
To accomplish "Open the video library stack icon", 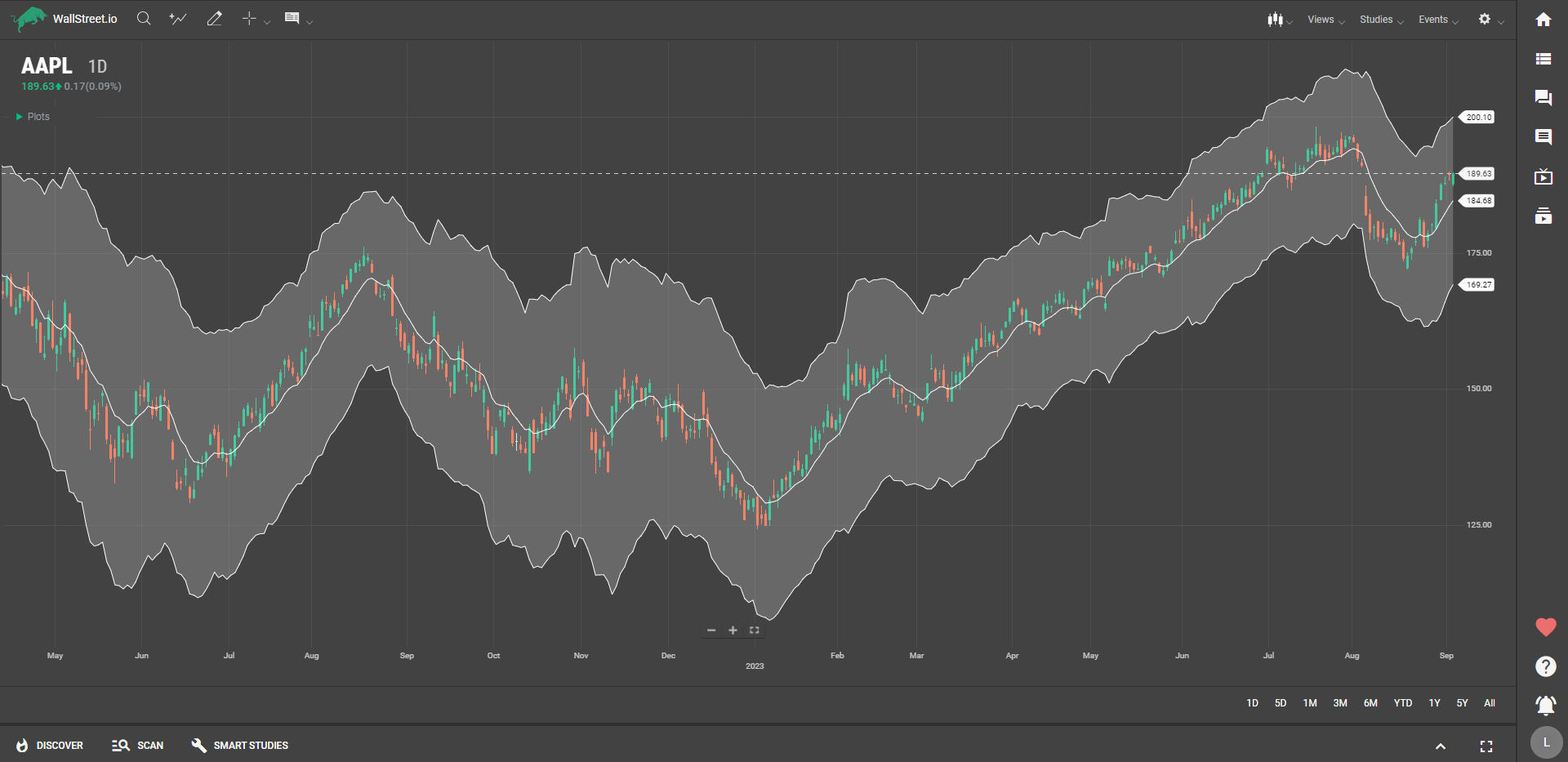I will click(x=1543, y=216).
